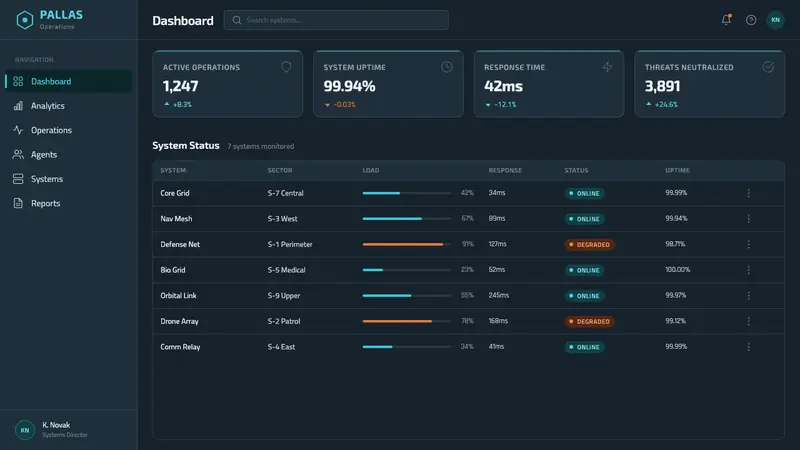
Task: Open the KN profile avatar in header
Action: pos(776,20)
